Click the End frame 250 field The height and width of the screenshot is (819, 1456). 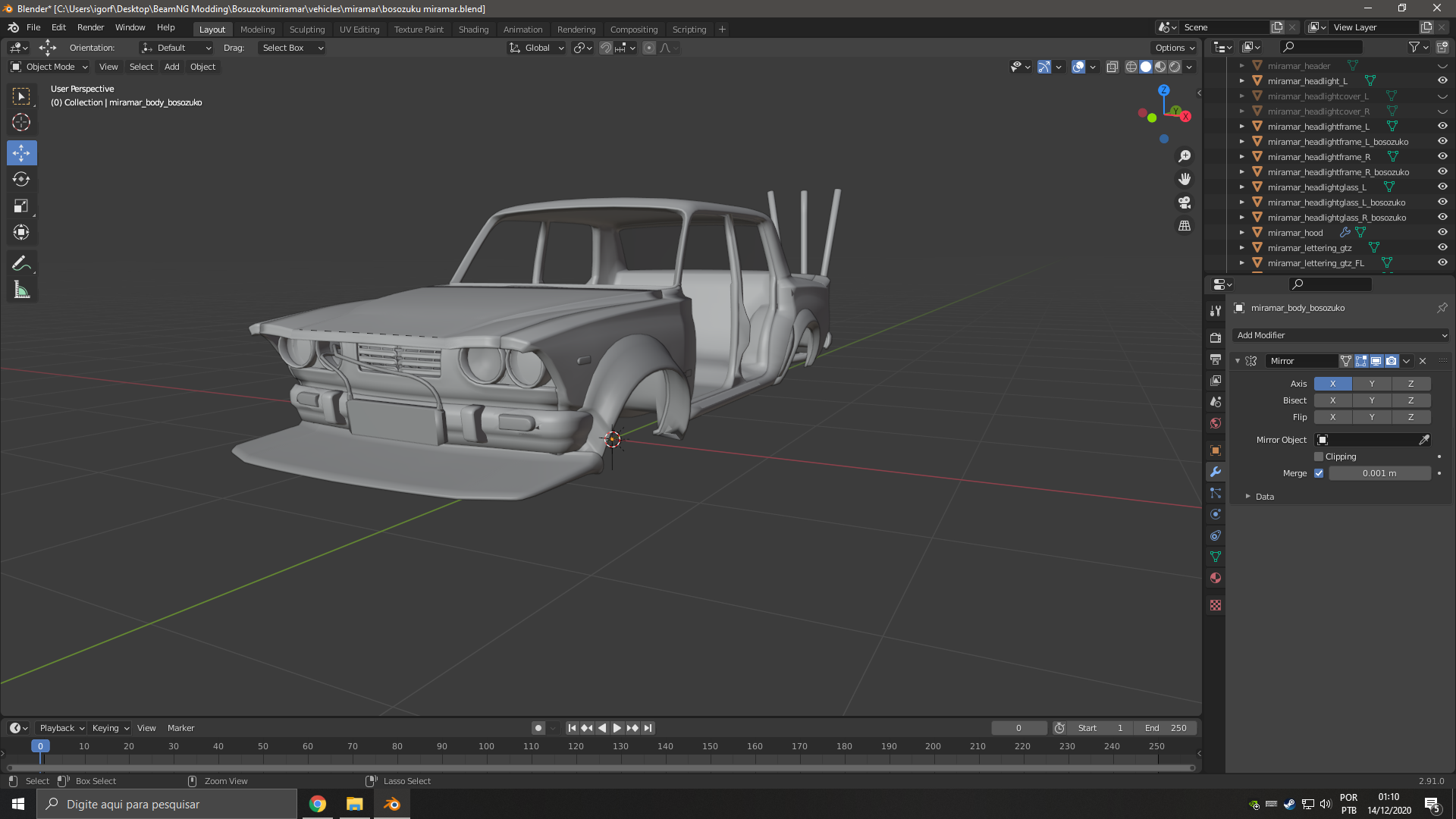(1166, 728)
